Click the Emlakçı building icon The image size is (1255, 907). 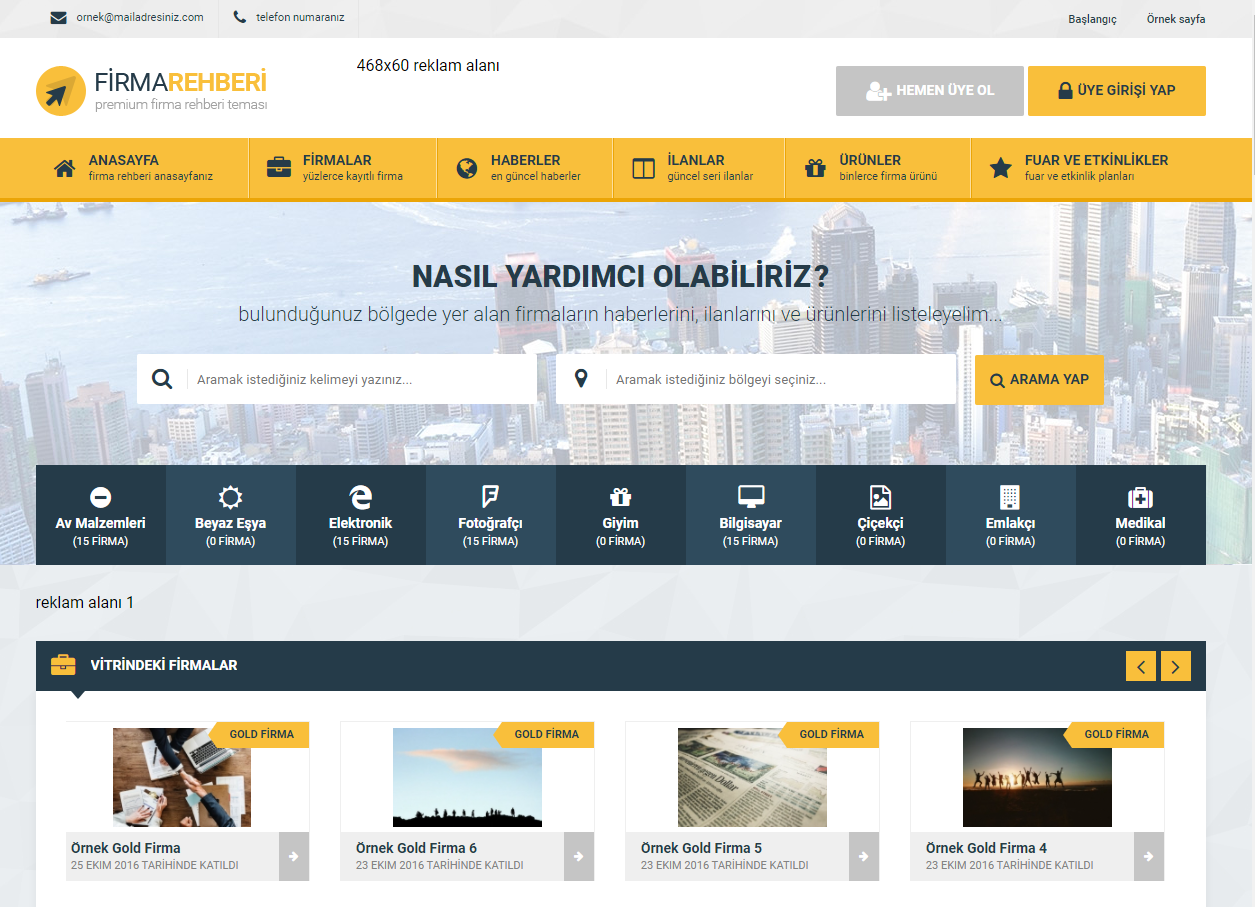(x=1010, y=497)
